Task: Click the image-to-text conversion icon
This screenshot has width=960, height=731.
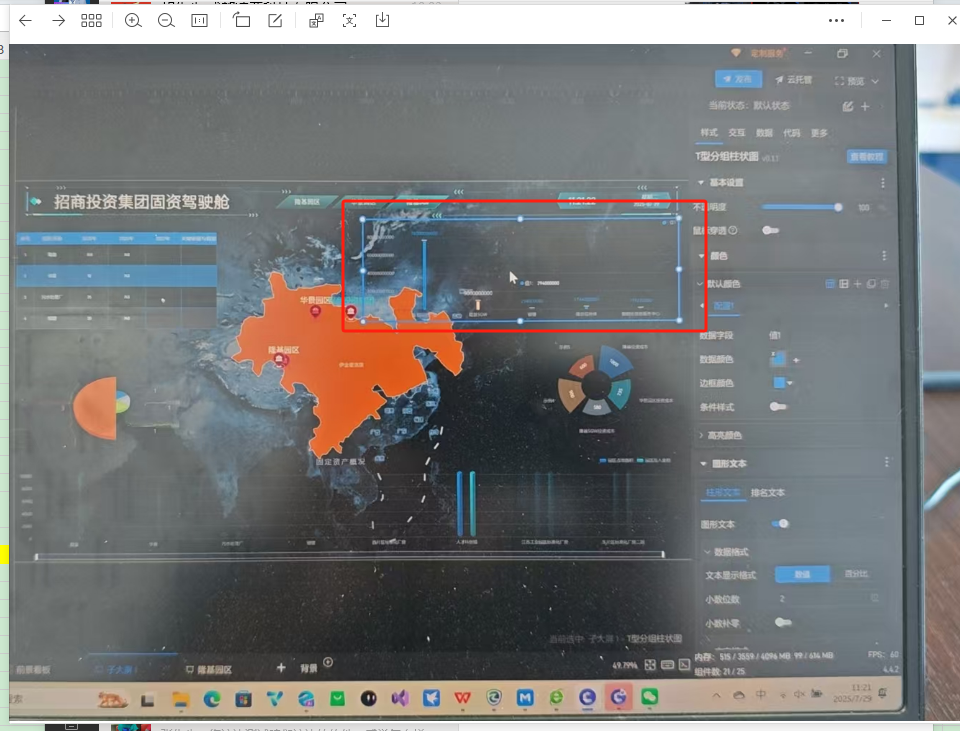Action: point(316,21)
